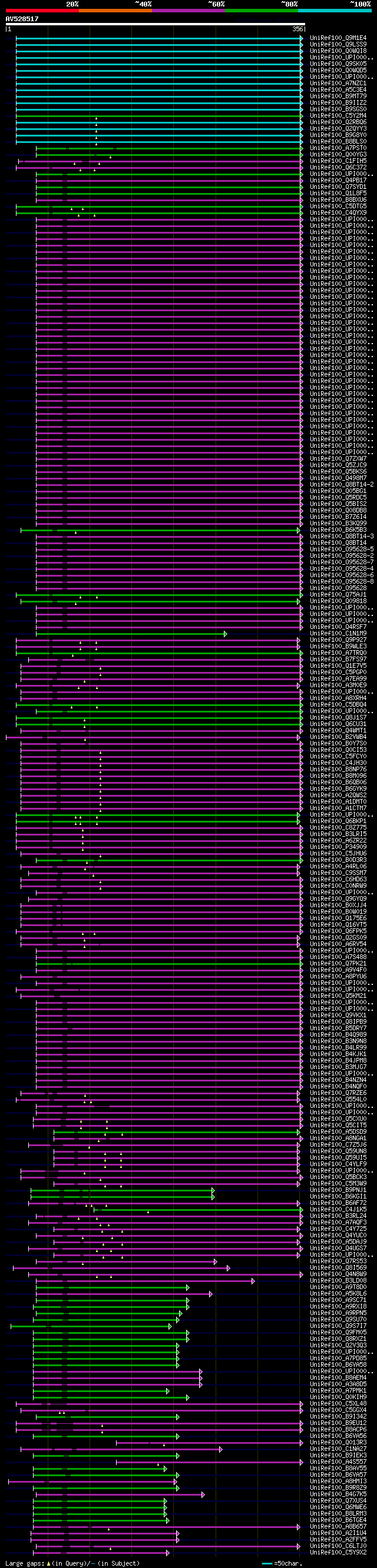Select hit label UniRef100_Q2RBQ6

[x=338, y=122]
